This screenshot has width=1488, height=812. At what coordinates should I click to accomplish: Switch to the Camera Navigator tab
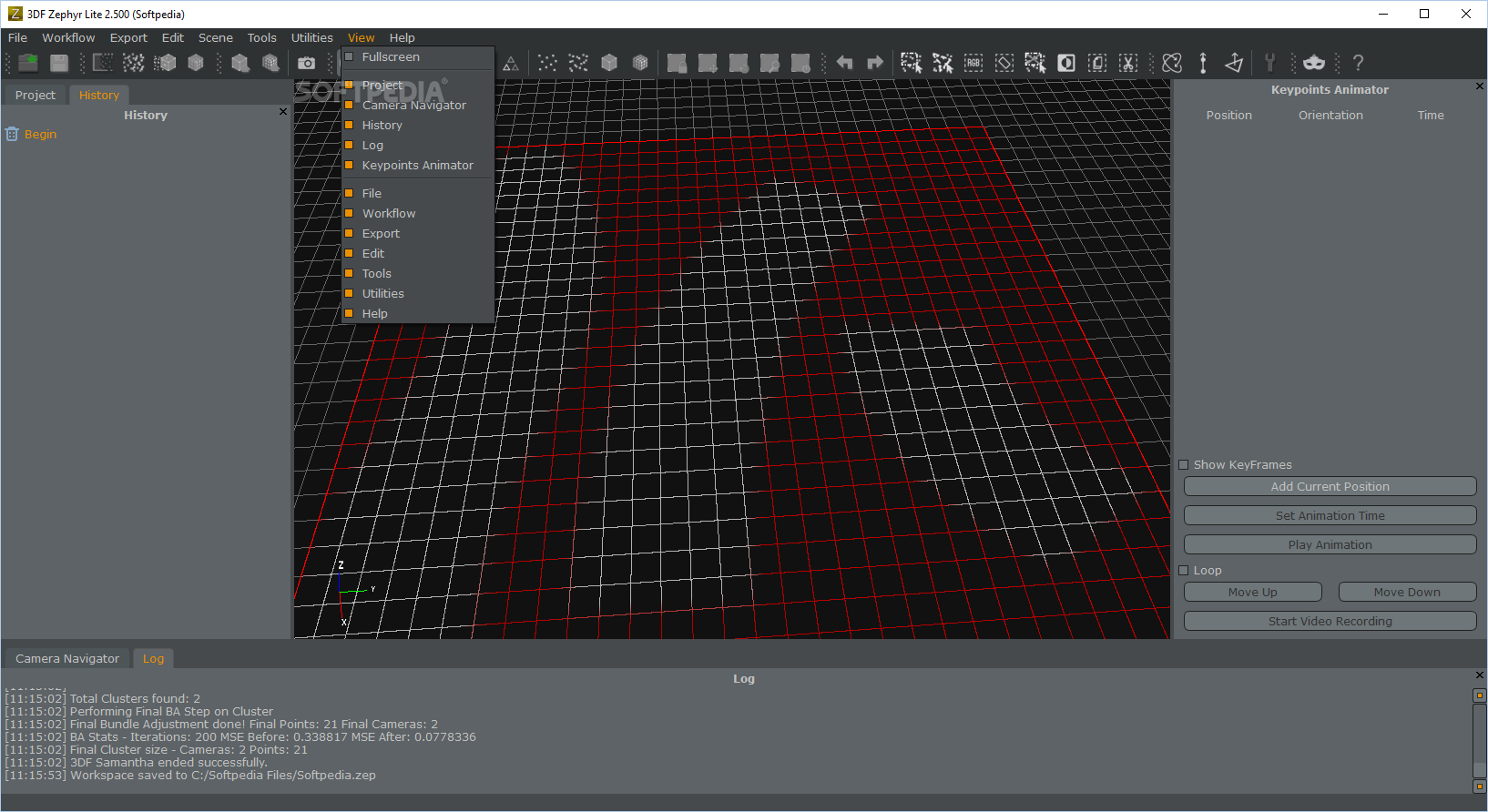67,658
